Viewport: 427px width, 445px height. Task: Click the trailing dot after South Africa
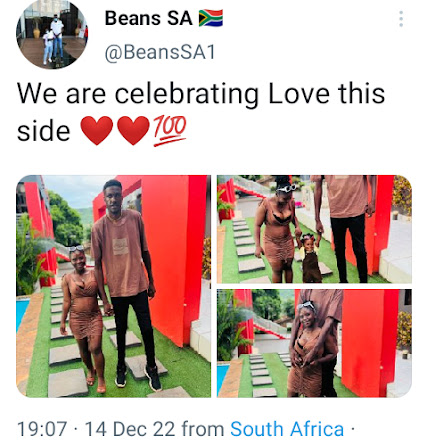click(x=352, y=429)
